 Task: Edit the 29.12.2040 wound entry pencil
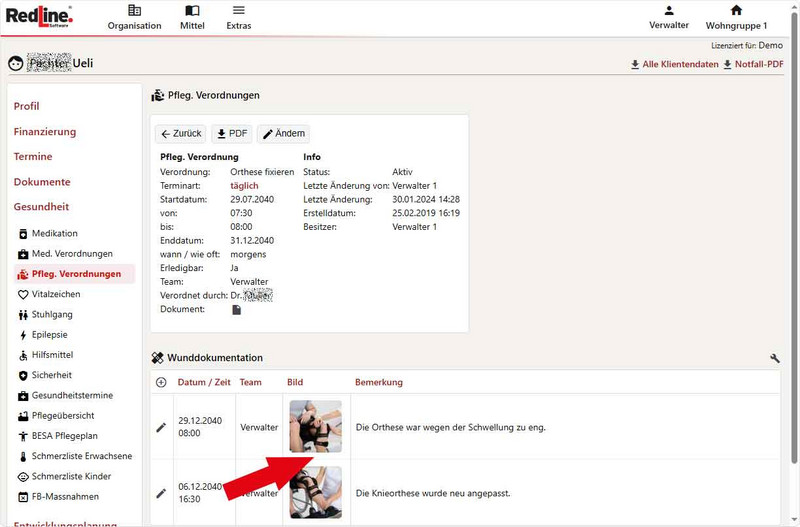161,427
